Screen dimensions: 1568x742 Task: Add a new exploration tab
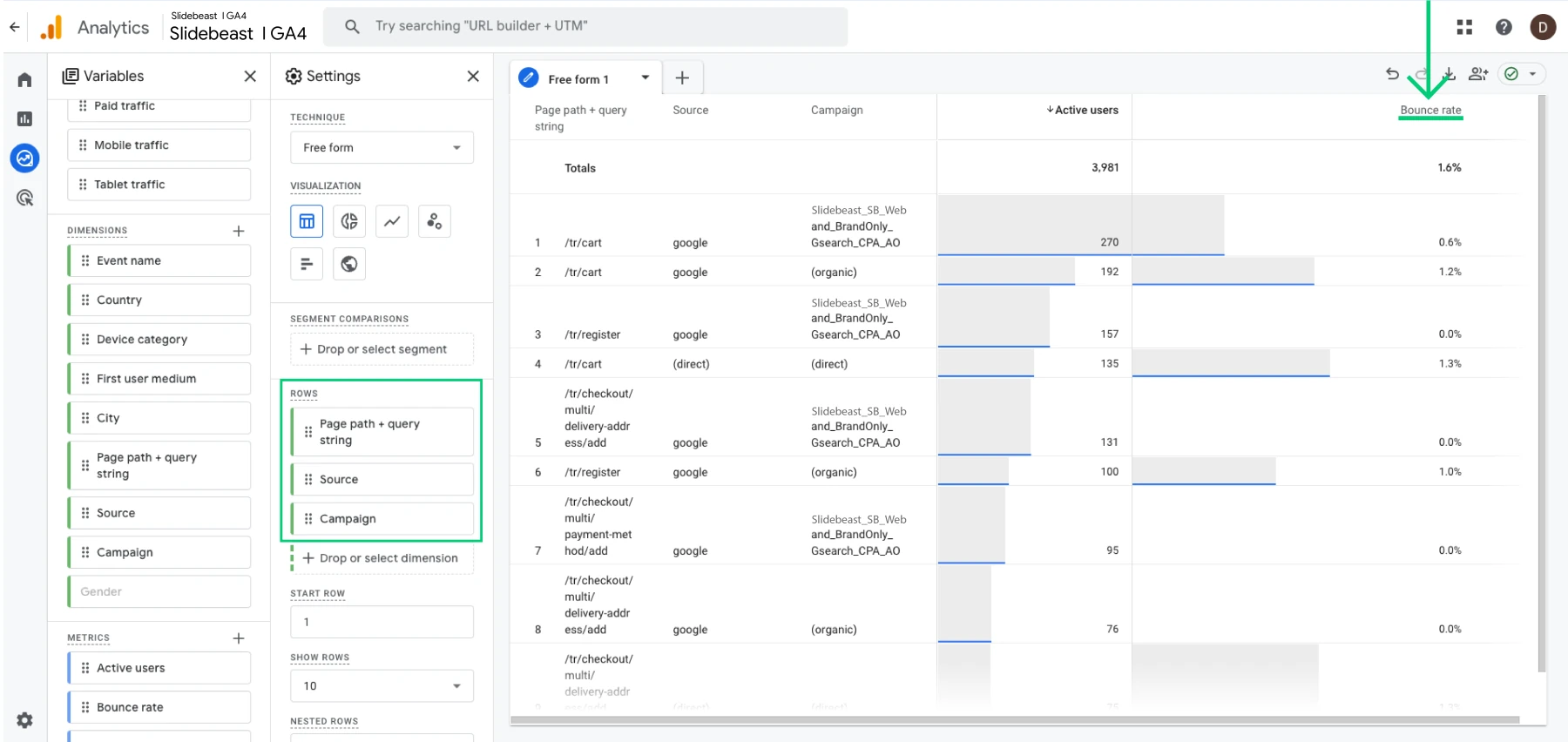pos(683,78)
